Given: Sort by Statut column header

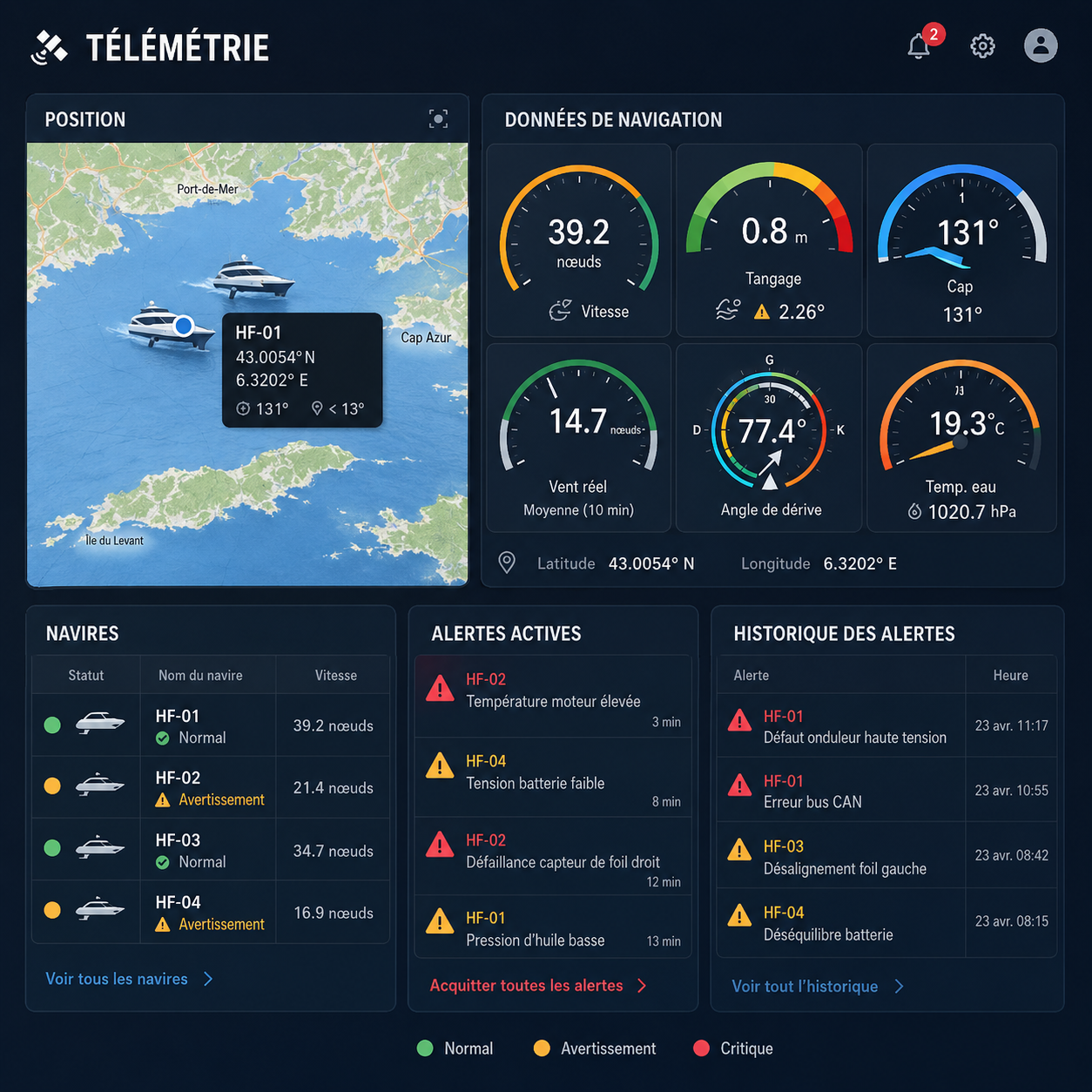Looking at the screenshot, I should click(86, 676).
